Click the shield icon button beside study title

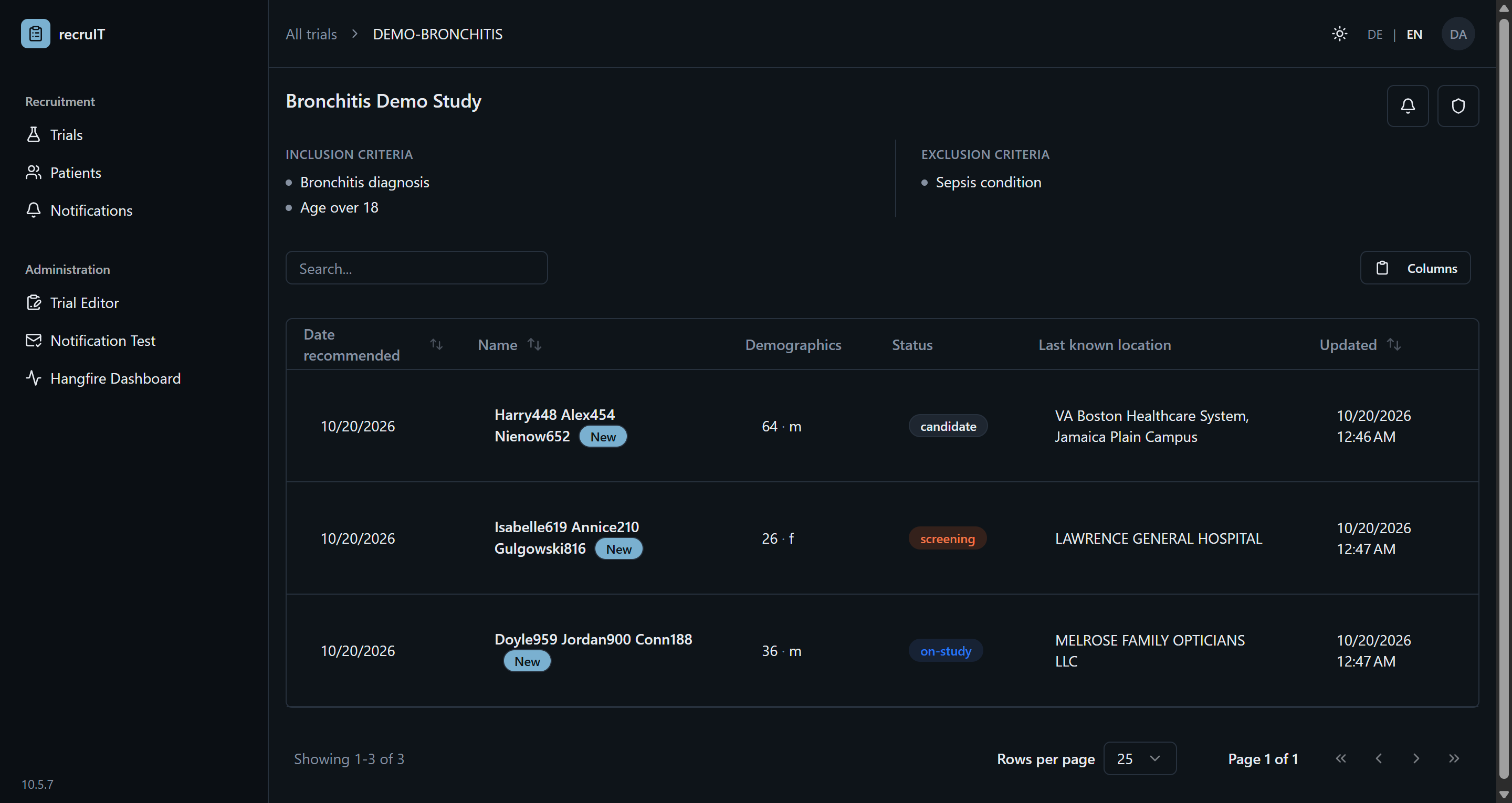[1458, 105]
